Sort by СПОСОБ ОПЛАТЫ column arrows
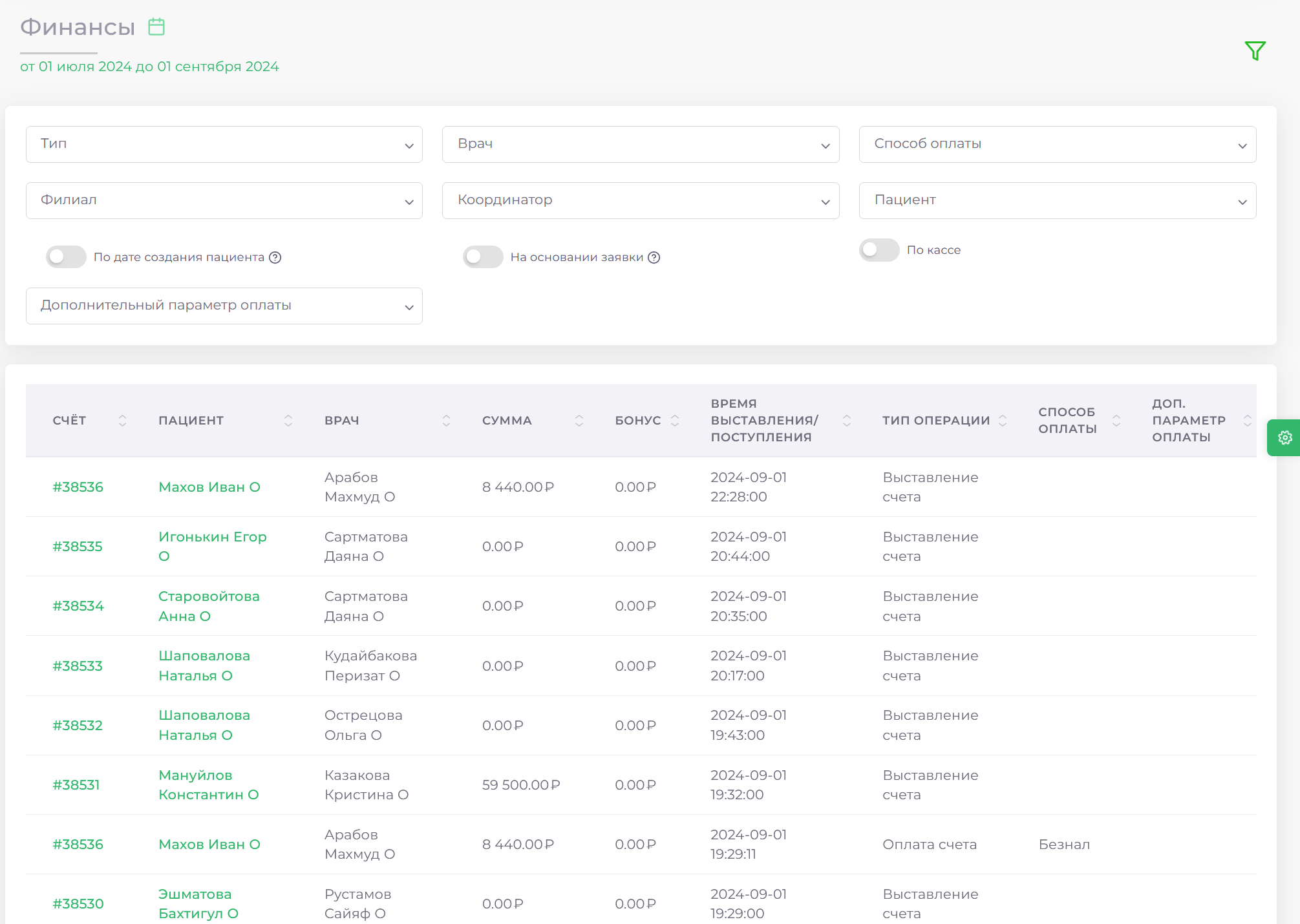 tap(1116, 421)
